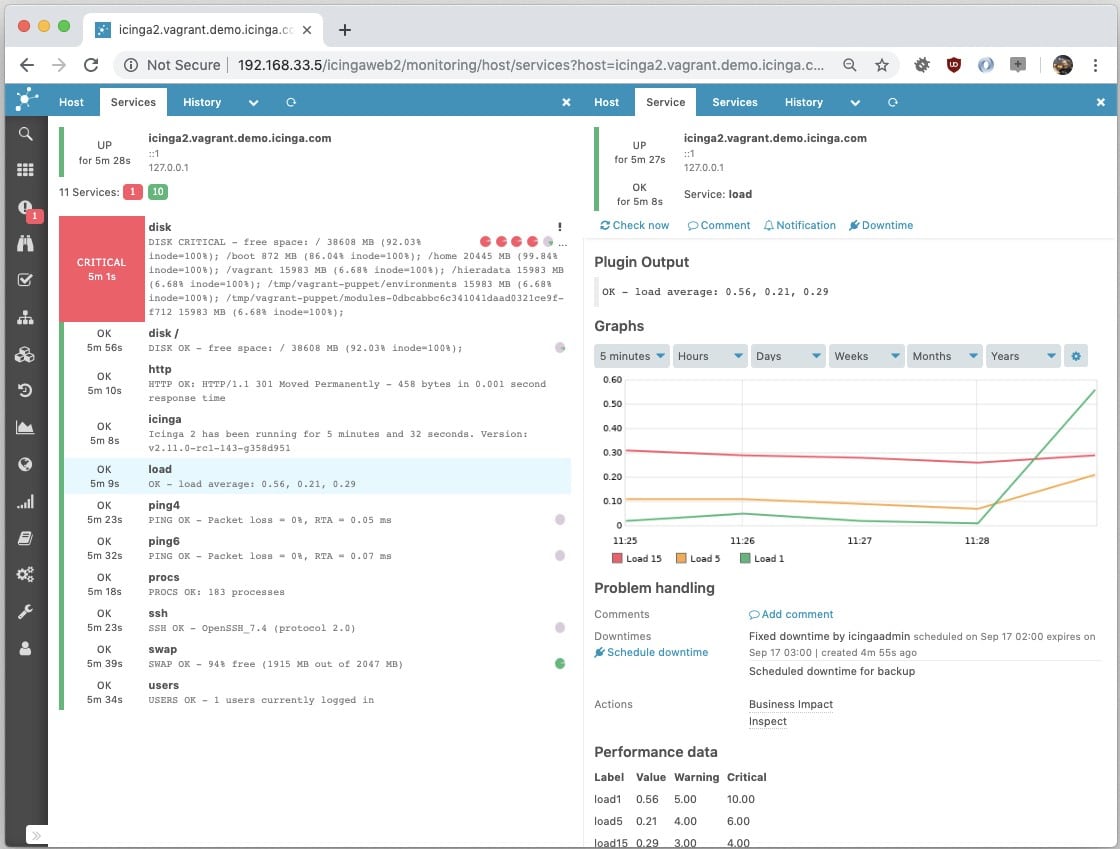Open the Chrome three-dot menu
Screen dimensions: 1120x849
click(x=1095, y=65)
